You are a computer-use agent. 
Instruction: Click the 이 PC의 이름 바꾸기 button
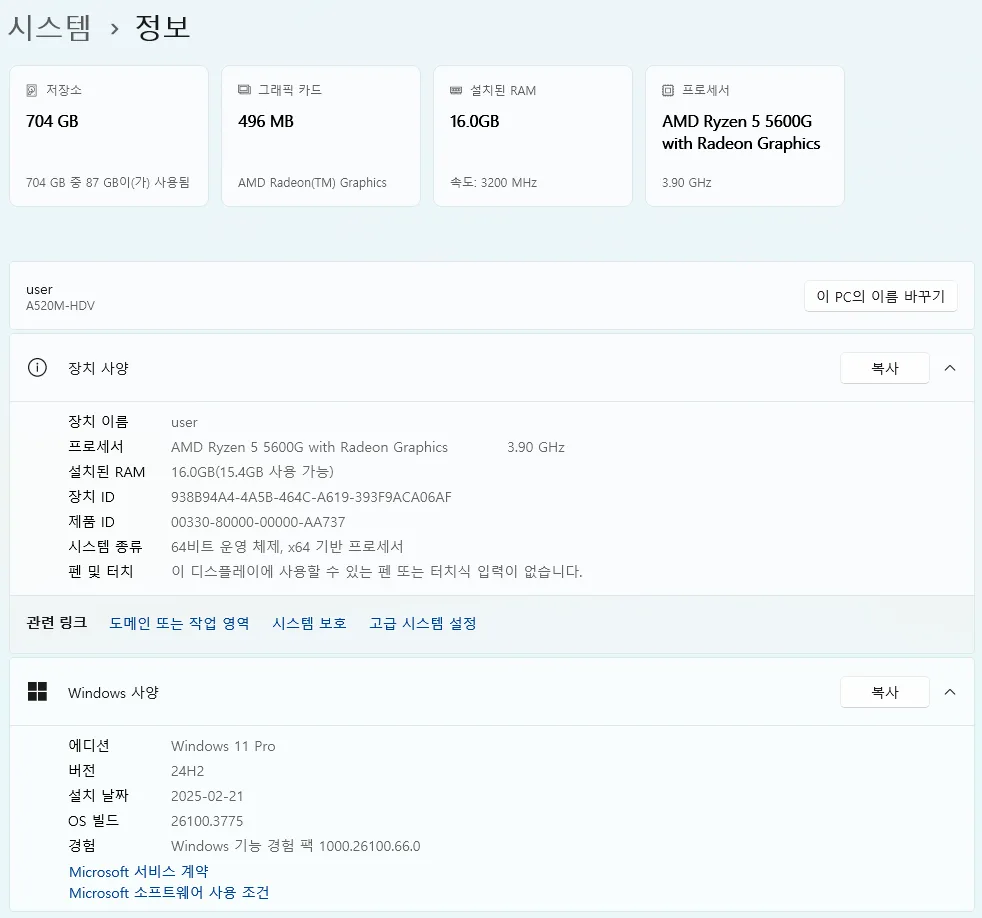pos(881,296)
